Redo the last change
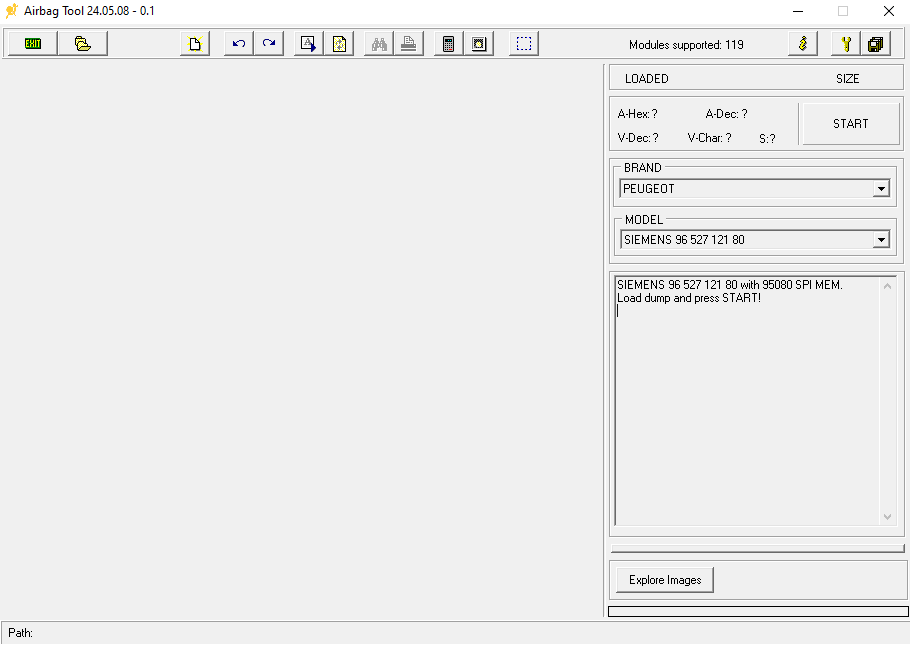This screenshot has width=910, height=645. point(269,44)
